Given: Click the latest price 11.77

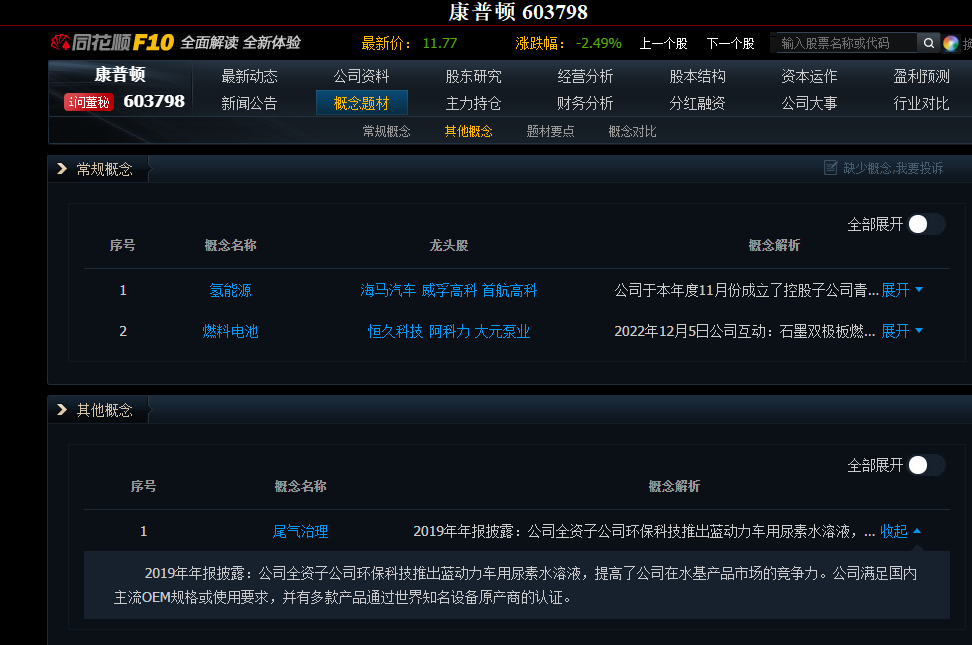Looking at the screenshot, I should point(440,43).
